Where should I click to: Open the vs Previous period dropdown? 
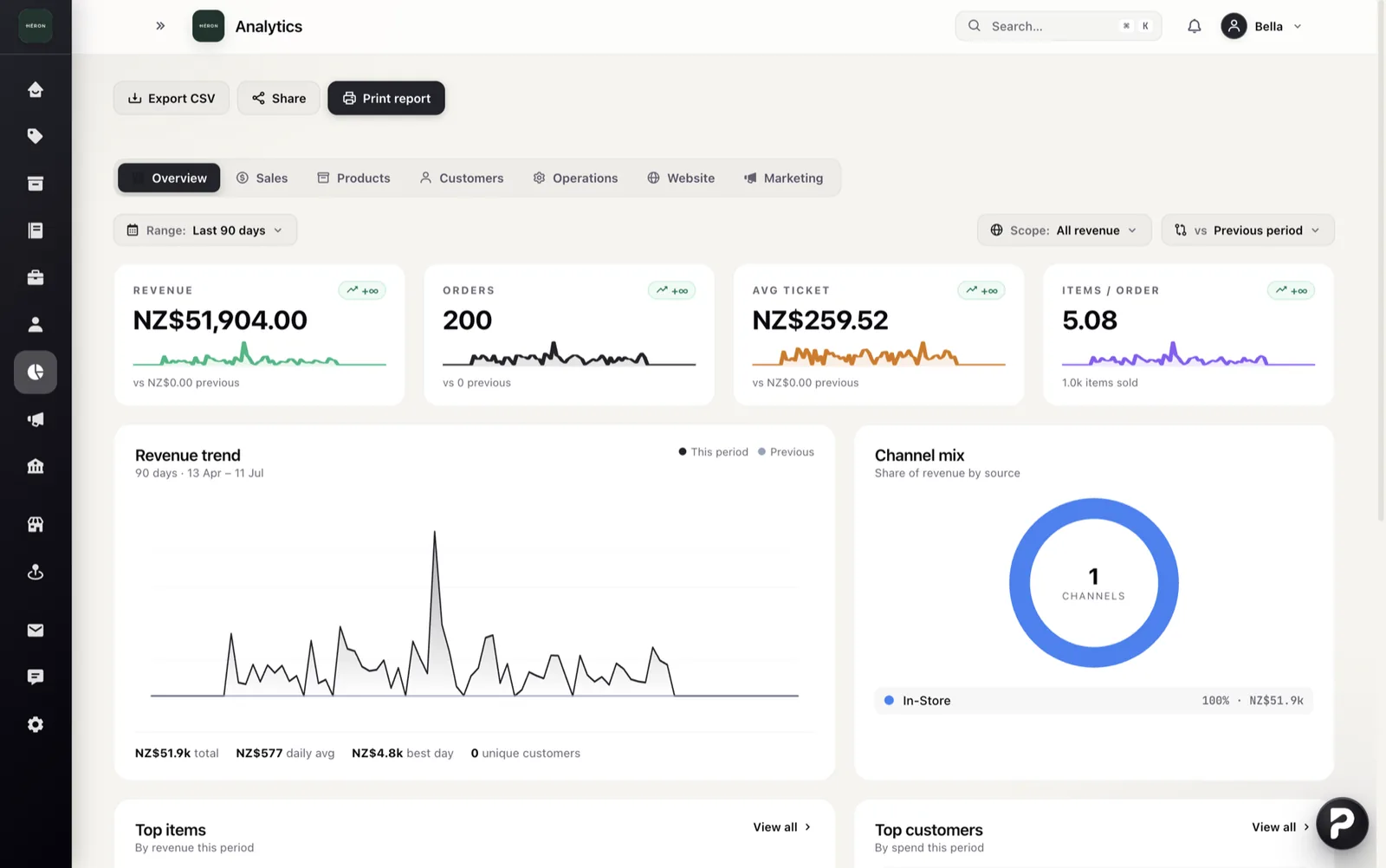click(x=1247, y=230)
